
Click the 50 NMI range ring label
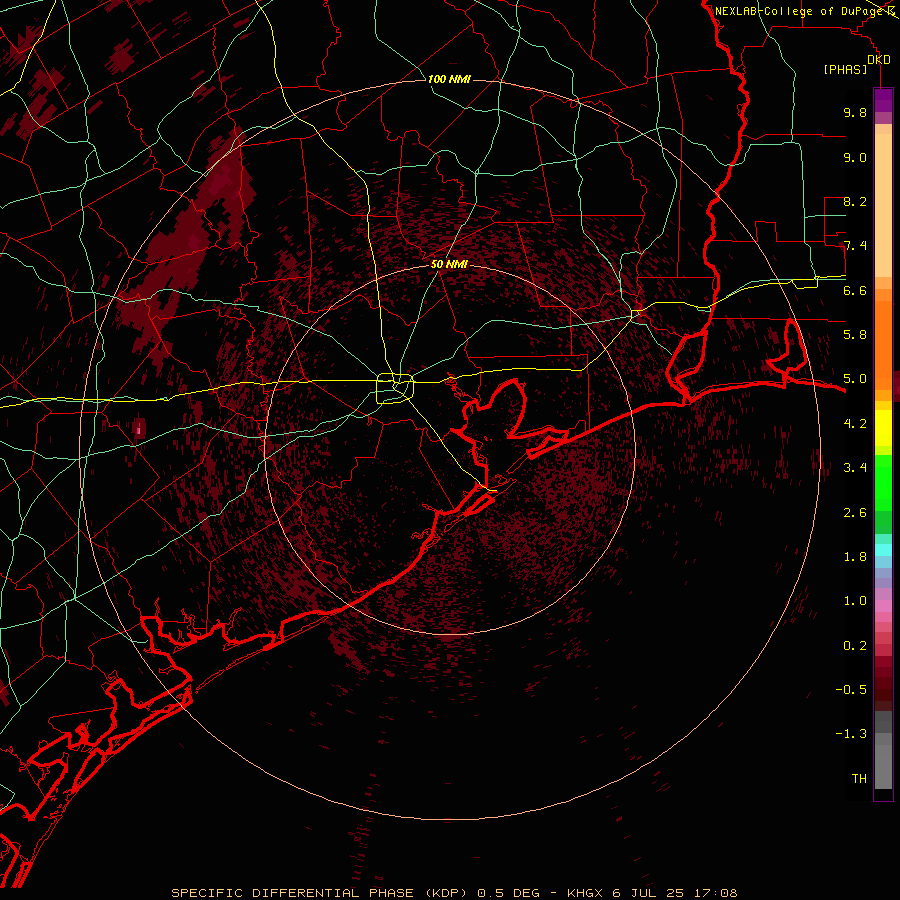click(449, 264)
